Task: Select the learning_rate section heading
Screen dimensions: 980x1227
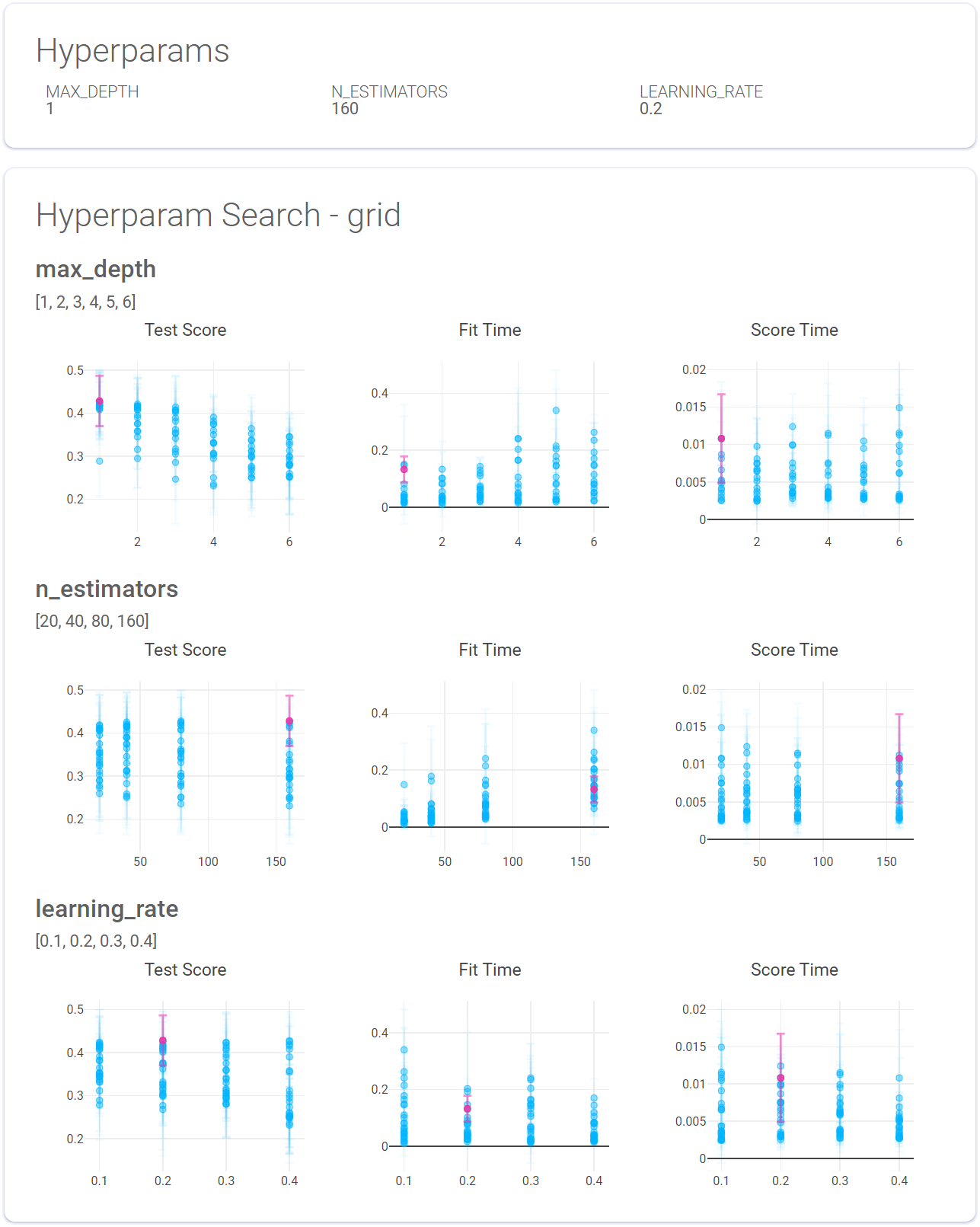Action: pyautogui.click(x=107, y=909)
